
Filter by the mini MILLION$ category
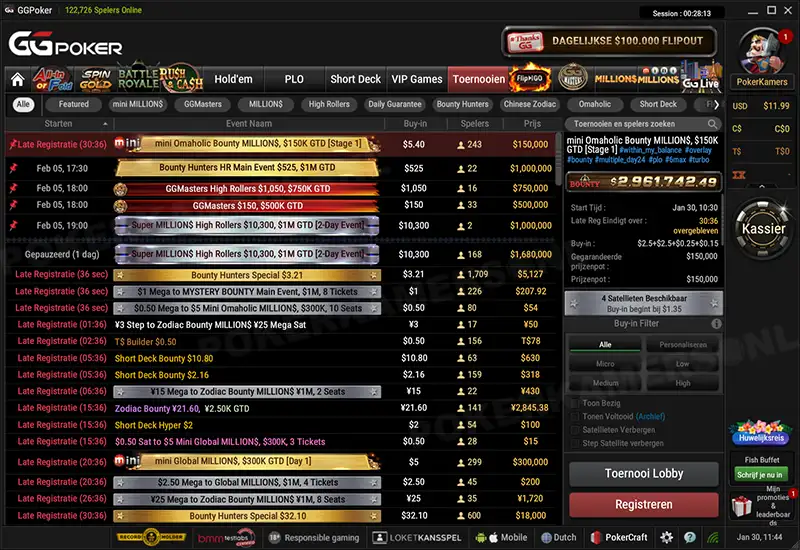(x=138, y=104)
